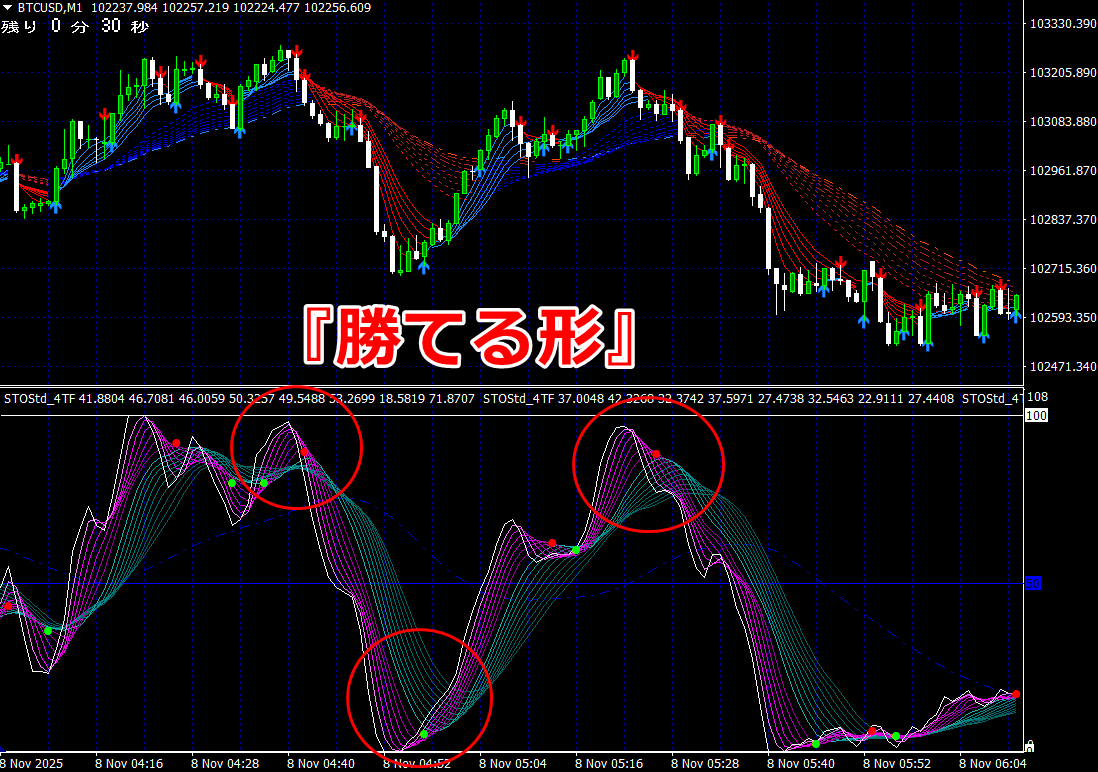The height and width of the screenshot is (772, 1098).
Task: Click the BTCUSD,M1 symbol title
Action: tap(49, 8)
